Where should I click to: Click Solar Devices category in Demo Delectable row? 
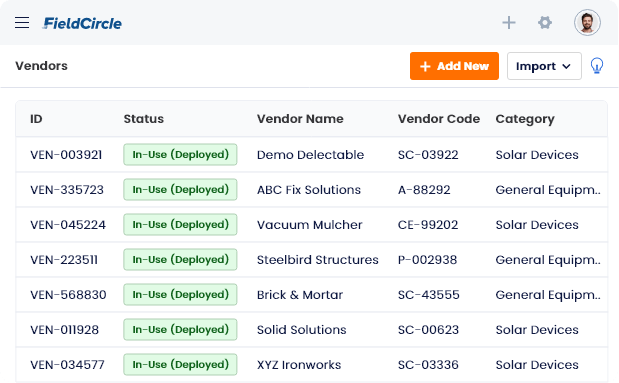[537, 155]
